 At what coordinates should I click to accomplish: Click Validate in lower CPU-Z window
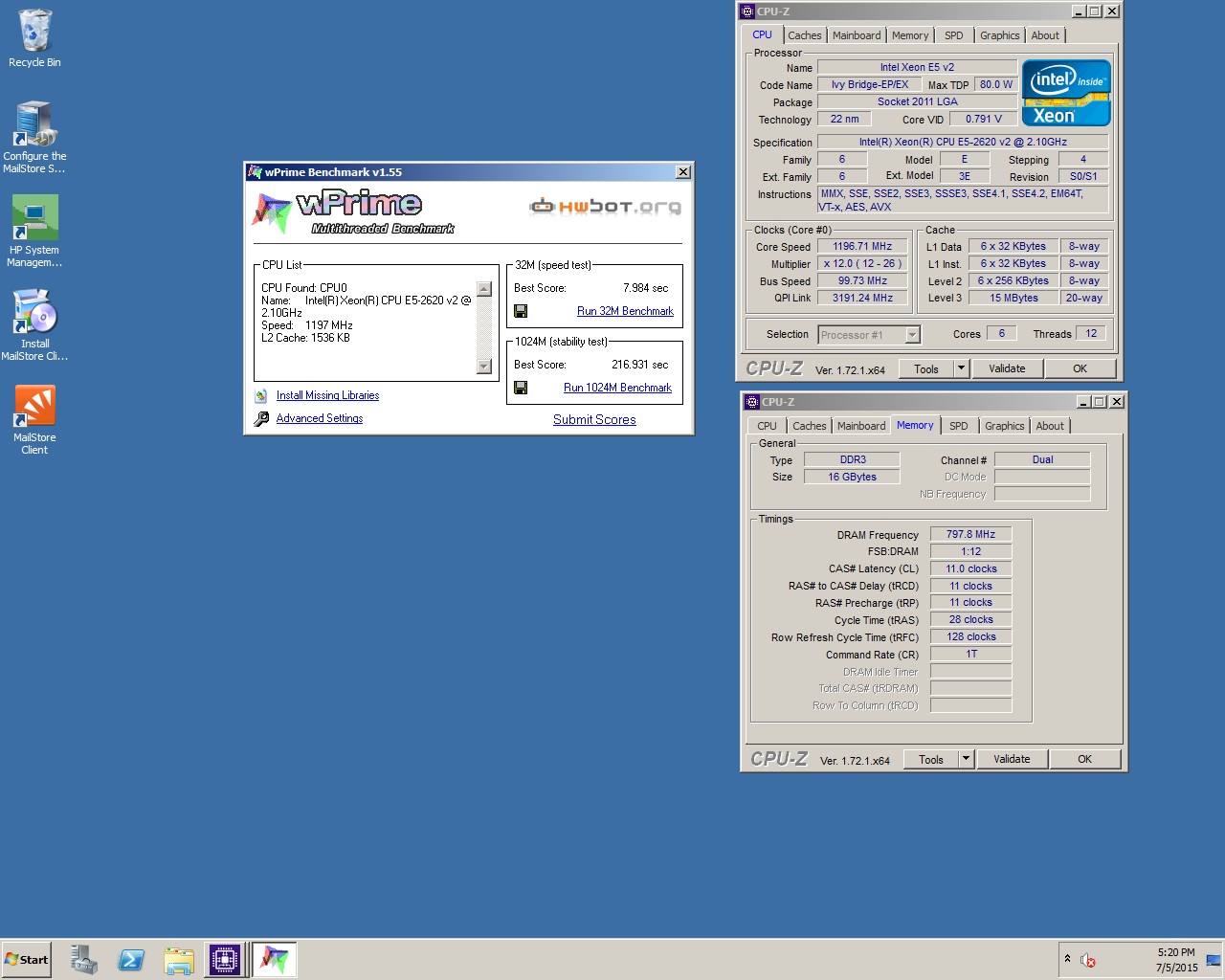pyautogui.click(x=1012, y=759)
